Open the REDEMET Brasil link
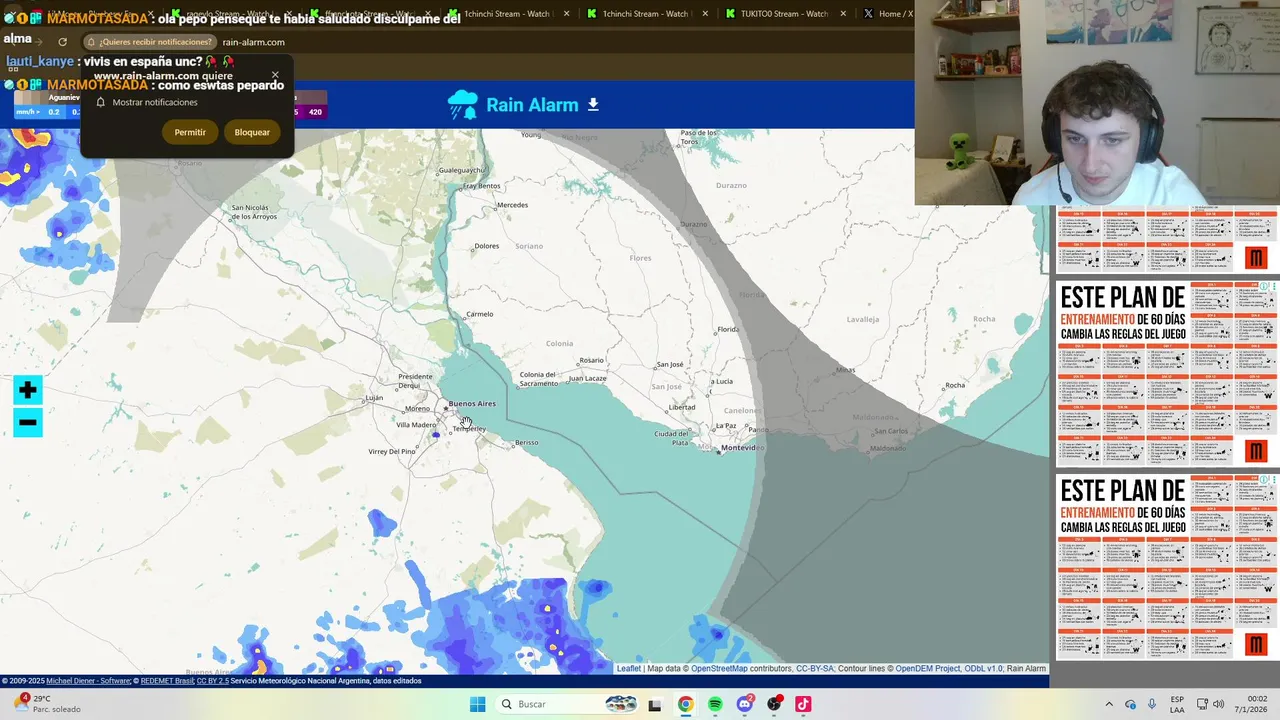Image resolution: width=1280 pixels, height=720 pixels. tap(167, 681)
